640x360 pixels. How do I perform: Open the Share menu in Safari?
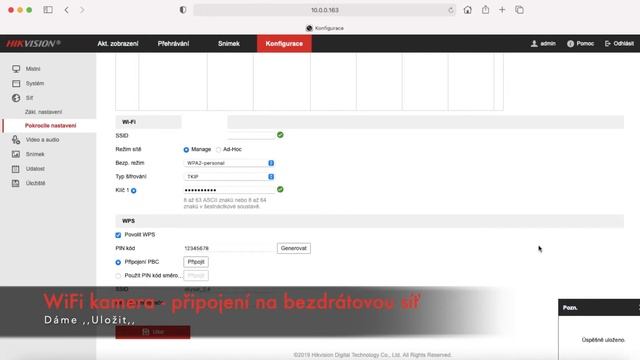[485, 10]
